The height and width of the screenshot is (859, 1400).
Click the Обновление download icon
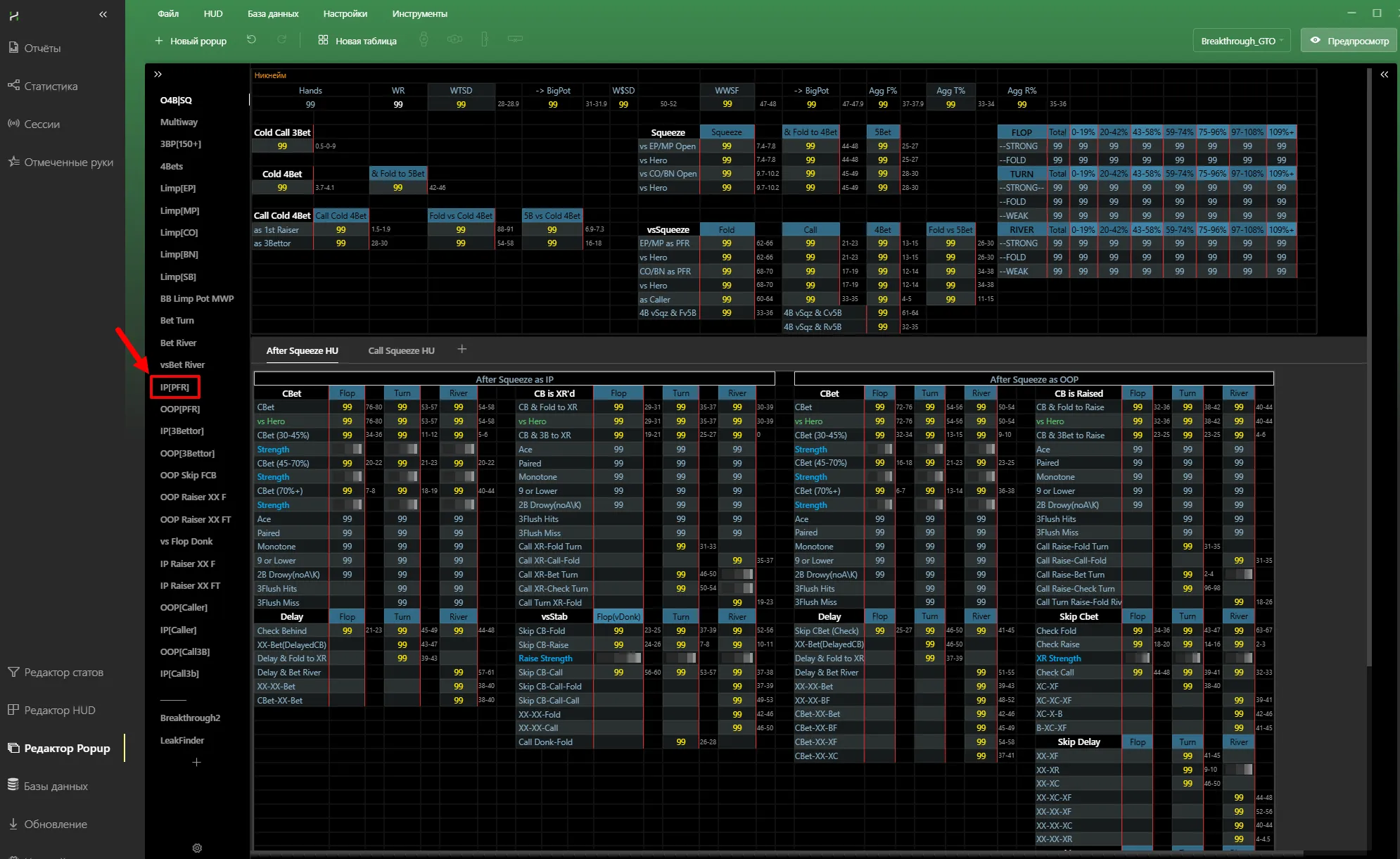[x=13, y=824]
